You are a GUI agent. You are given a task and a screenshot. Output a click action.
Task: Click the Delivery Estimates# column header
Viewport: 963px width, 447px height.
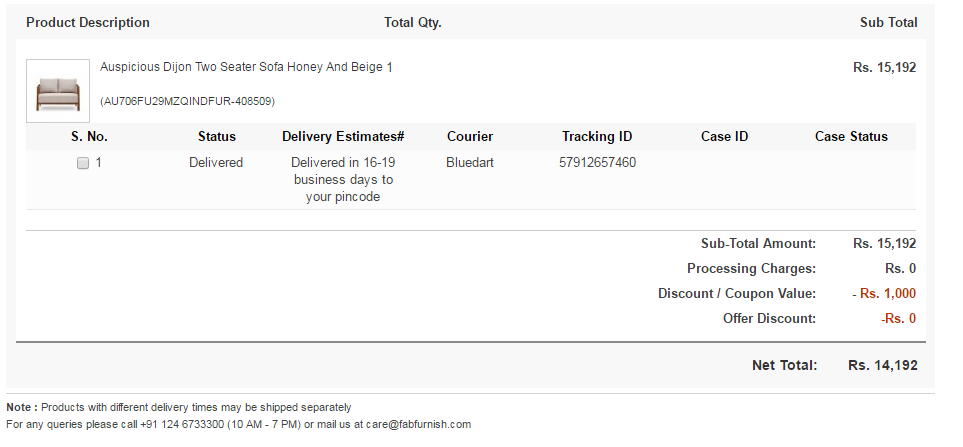point(343,137)
